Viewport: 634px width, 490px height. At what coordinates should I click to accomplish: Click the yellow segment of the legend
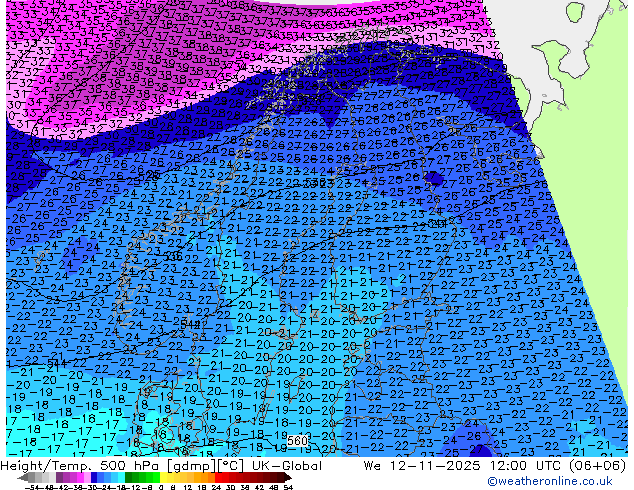163,477
